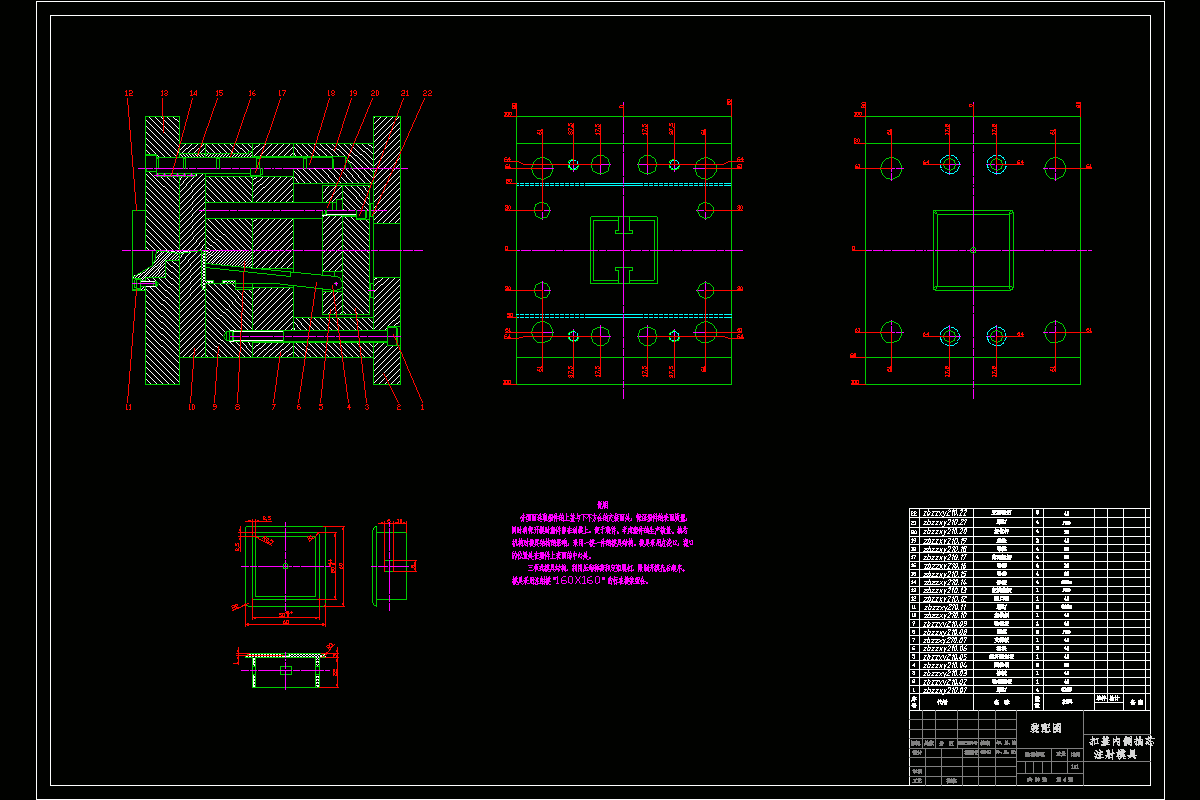Pick balloon number 19
The image size is (1200, 800).
pyautogui.click(x=353, y=93)
